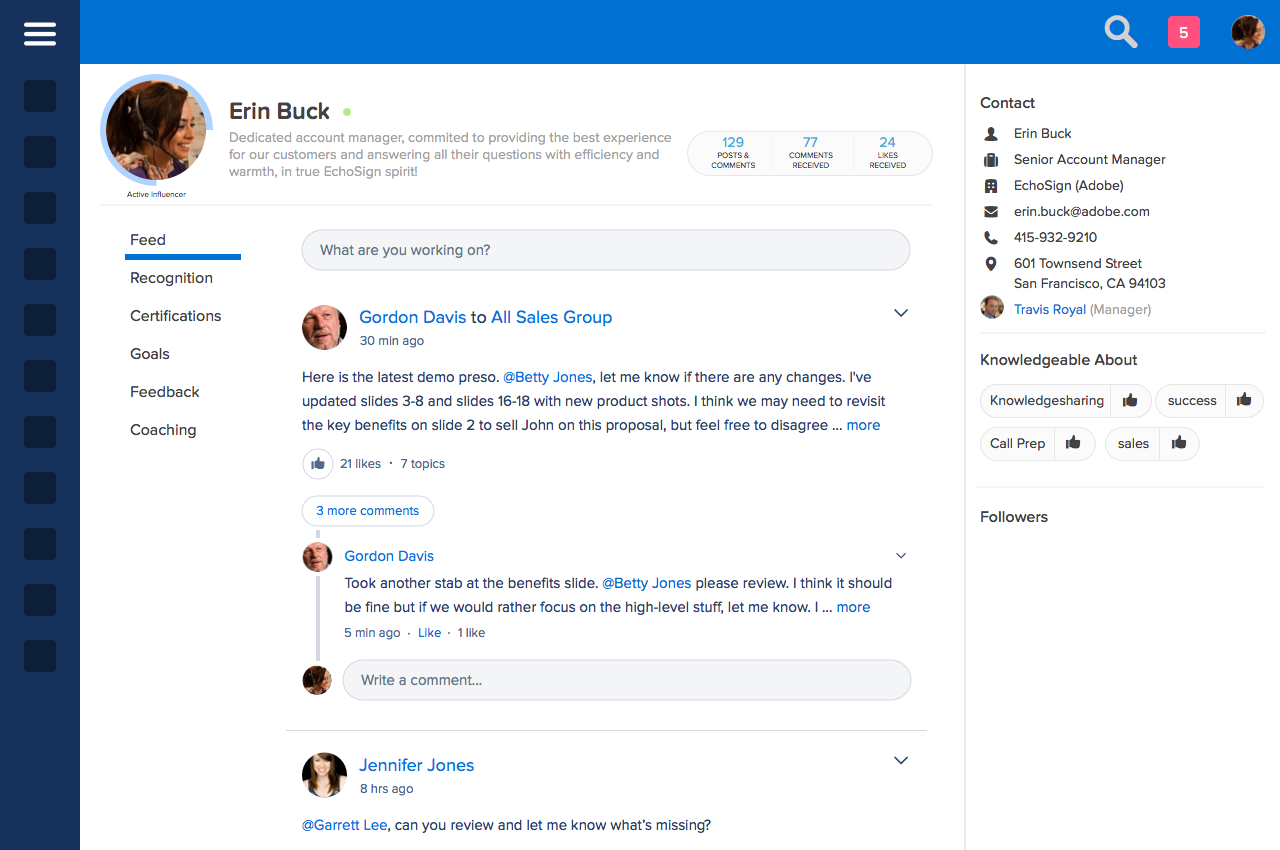Endorse the Call Prep skill thumbs-up

tap(1073, 443)
